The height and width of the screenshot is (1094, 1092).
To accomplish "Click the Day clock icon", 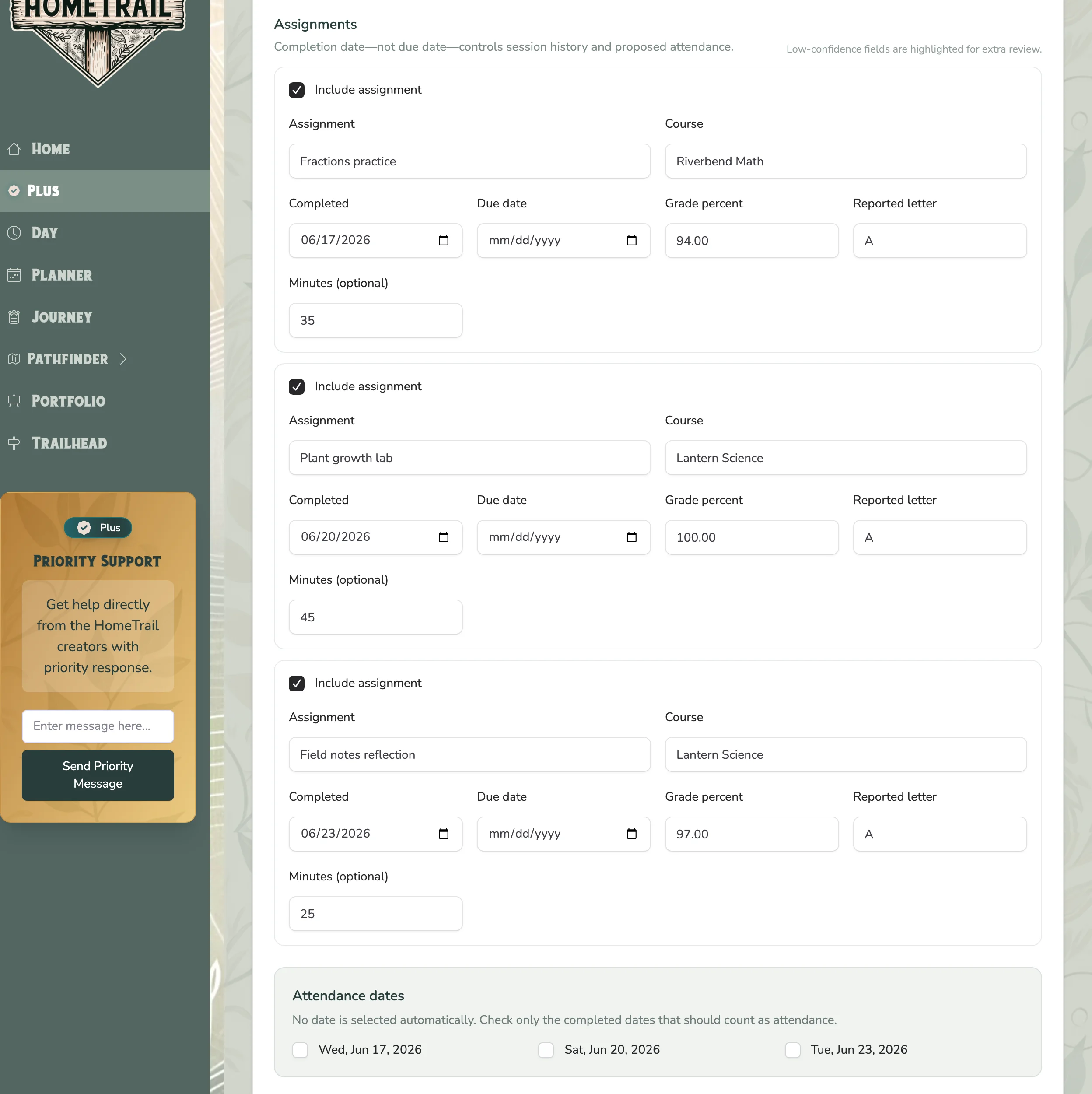I will pos(14,233).
